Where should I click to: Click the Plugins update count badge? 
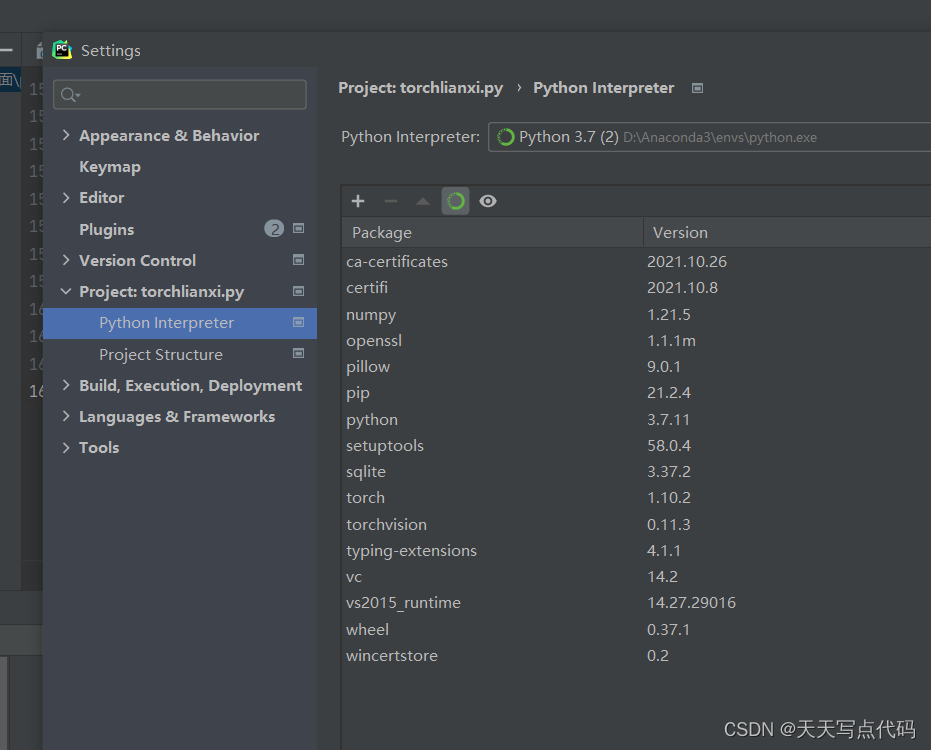pos(274,229)
